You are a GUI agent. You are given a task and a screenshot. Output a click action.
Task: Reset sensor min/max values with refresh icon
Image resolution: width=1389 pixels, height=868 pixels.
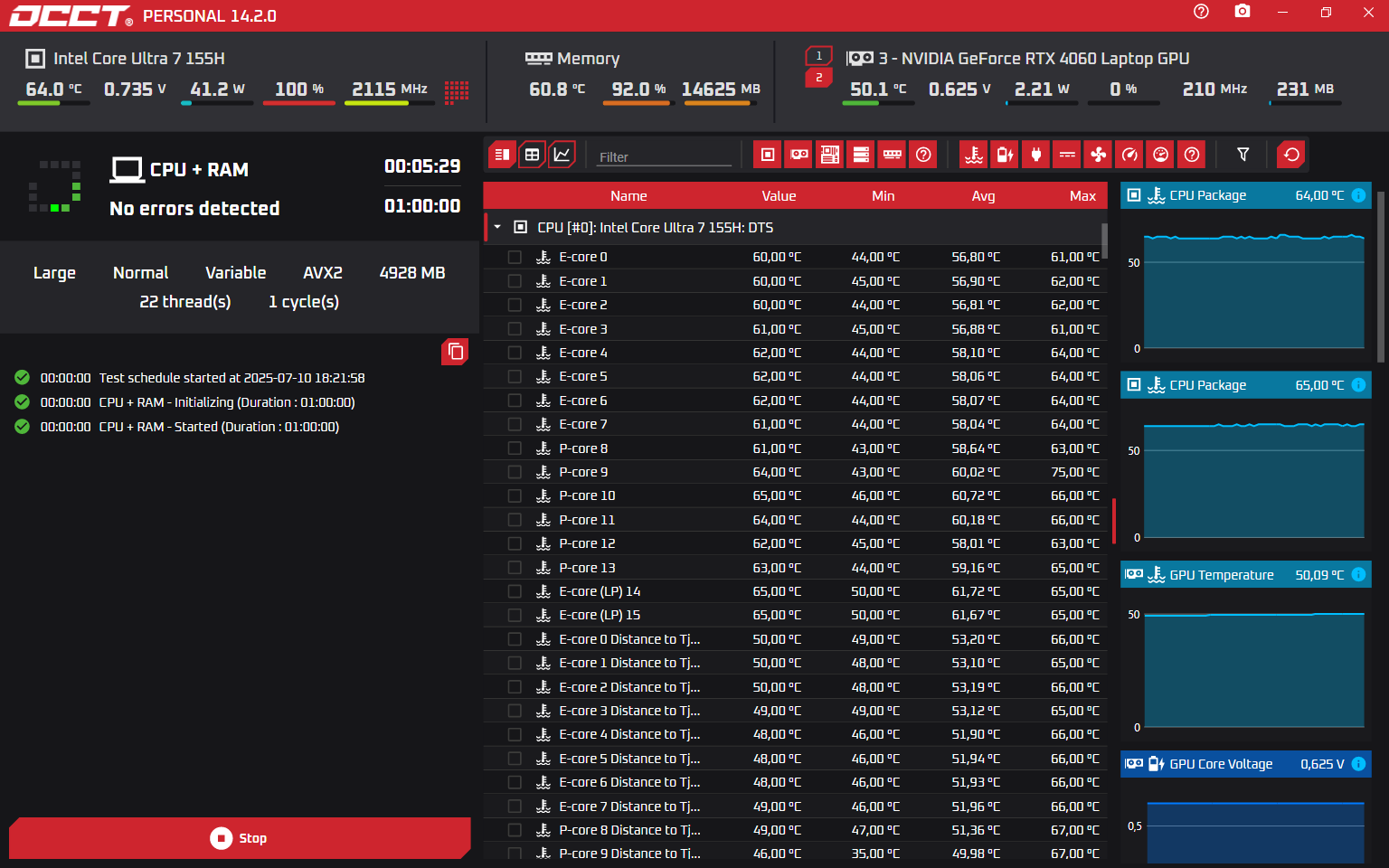(1291, 155)
